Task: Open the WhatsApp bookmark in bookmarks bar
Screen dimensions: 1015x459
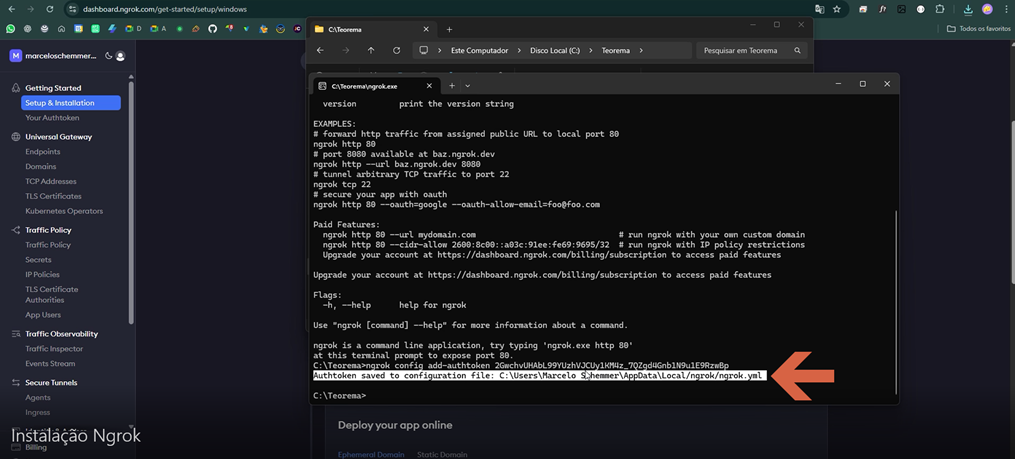Action: [10, 28]
